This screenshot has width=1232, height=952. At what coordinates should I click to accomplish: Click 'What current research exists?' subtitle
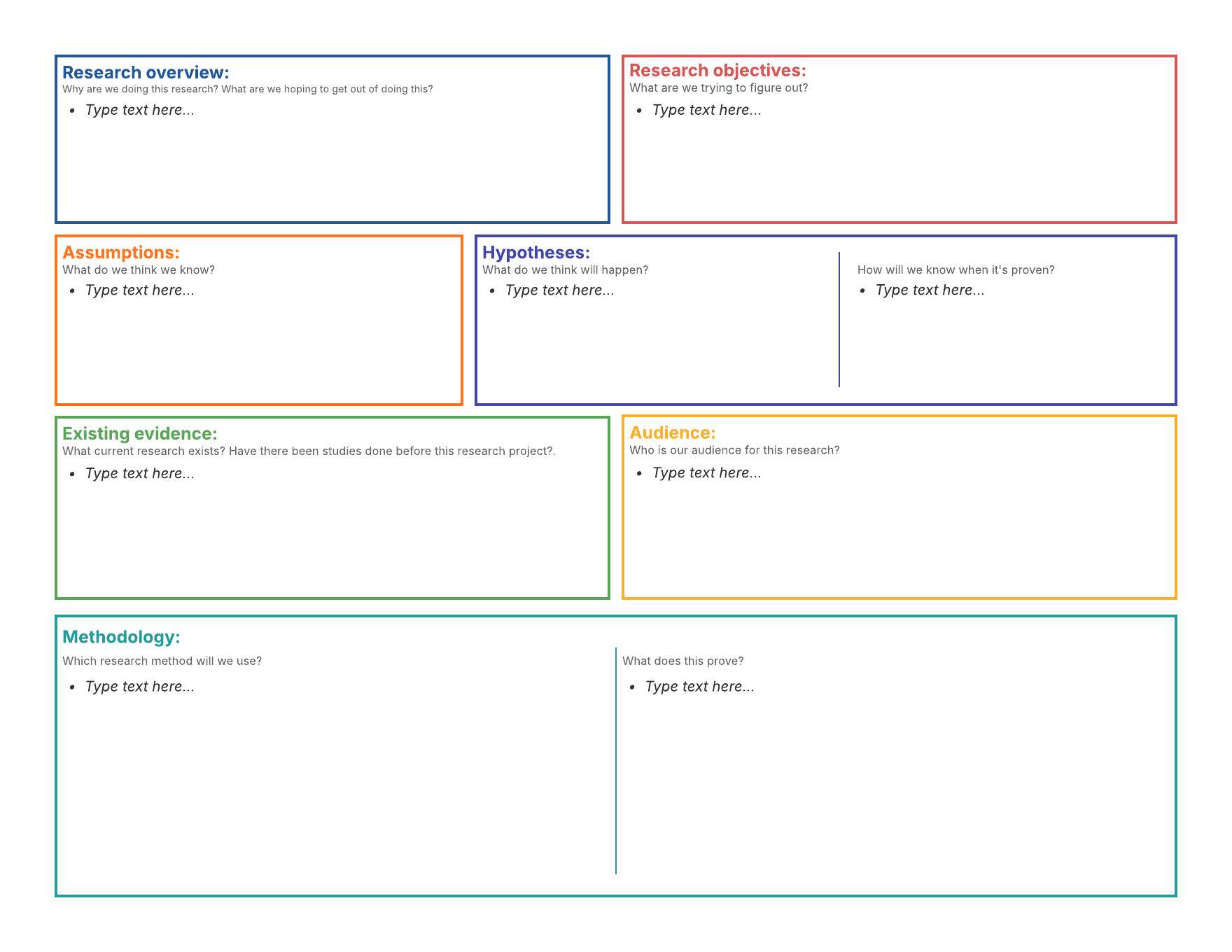pyautogui.click(x=143, y=451)
